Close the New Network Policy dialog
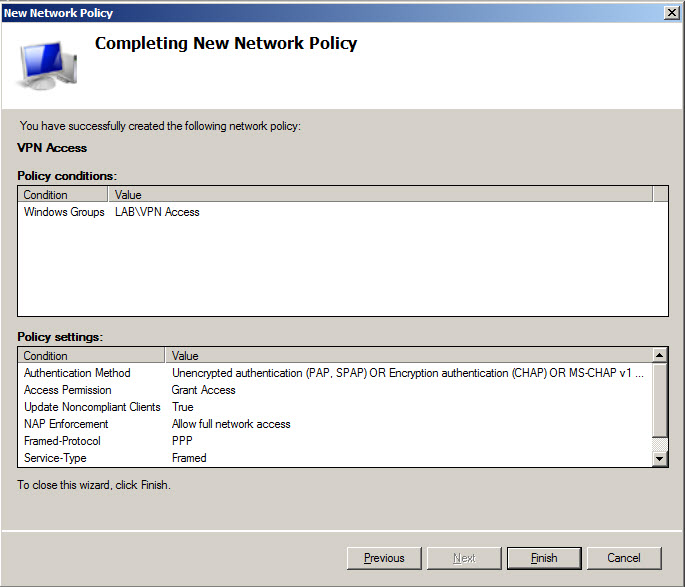The image size is (685, 587). pyautogui.click(x=671, y=13)
